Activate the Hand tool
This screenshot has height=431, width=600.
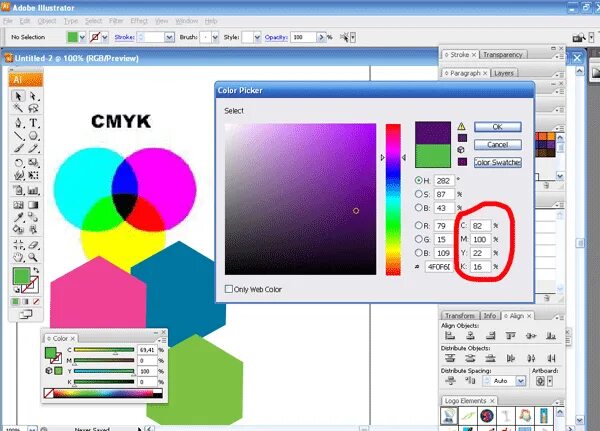point(18,257)
